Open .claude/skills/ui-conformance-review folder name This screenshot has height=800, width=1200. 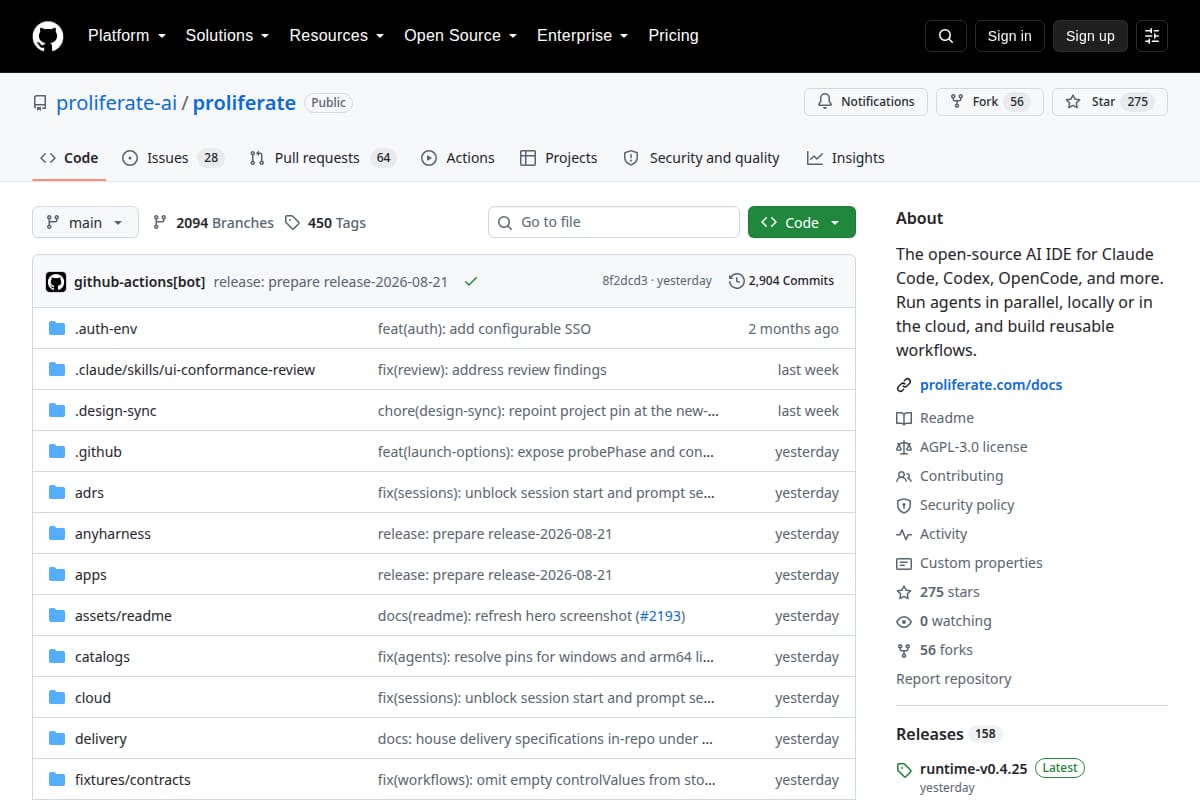click(x=195, y=370)
